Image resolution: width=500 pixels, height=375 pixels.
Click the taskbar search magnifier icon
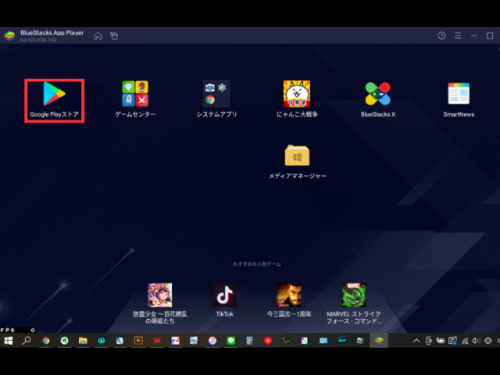26,341
